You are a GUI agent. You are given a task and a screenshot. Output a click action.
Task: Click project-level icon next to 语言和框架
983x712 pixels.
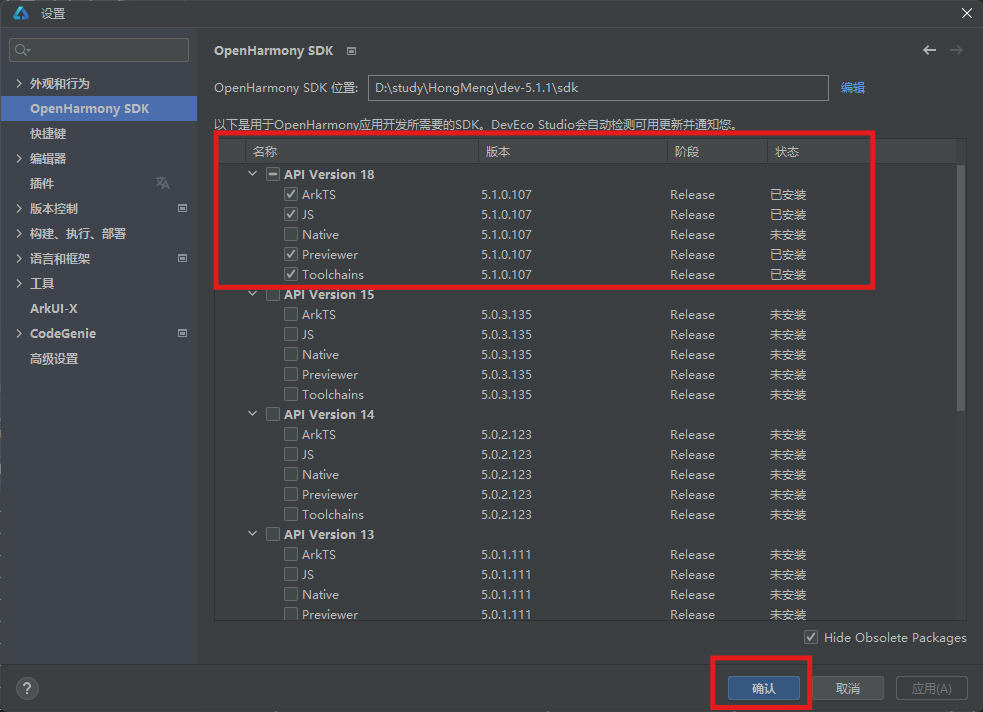(182, 258)
